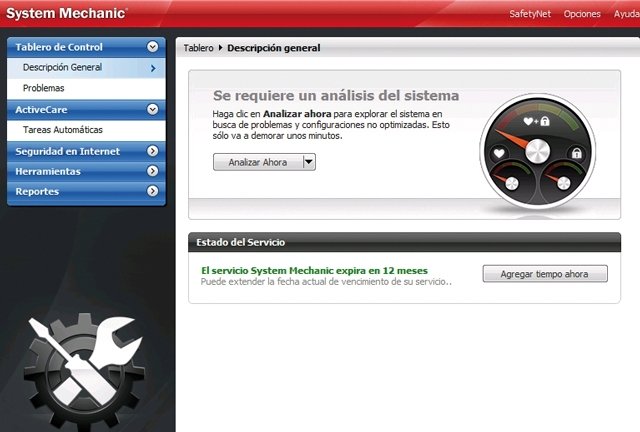Click 'El servicio System Mechanic expira en 12 meses'

[x=314, y=270]
